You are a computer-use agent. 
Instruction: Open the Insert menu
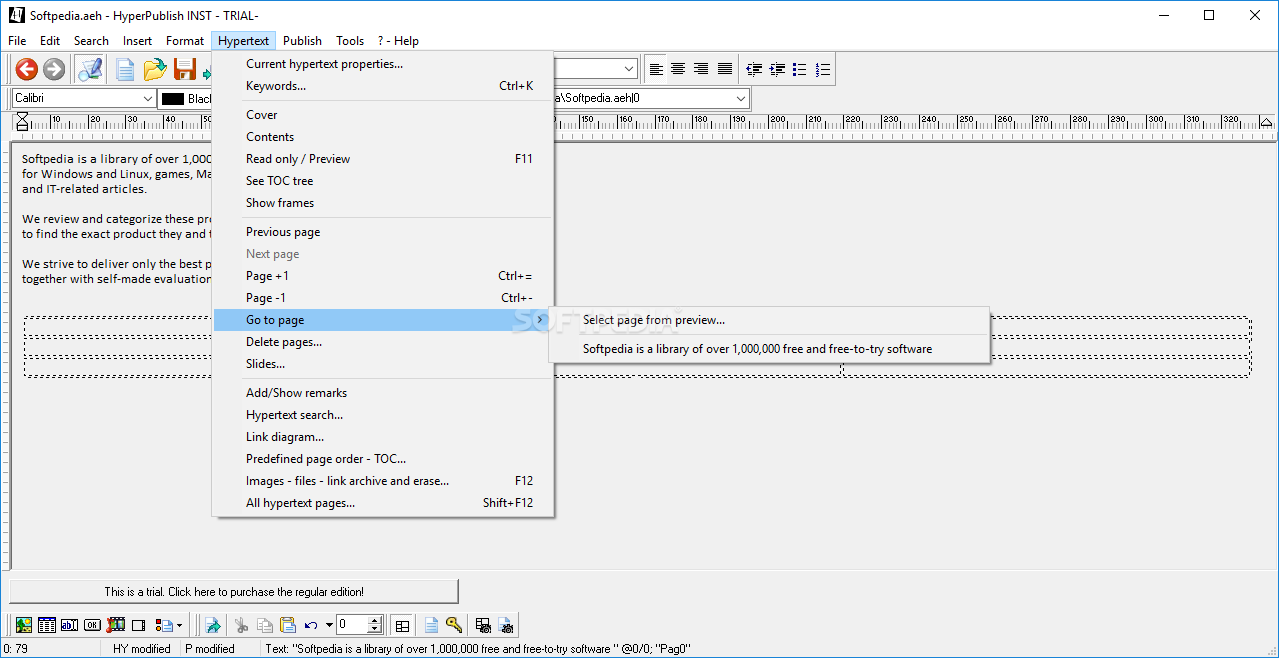click(138, 41)
